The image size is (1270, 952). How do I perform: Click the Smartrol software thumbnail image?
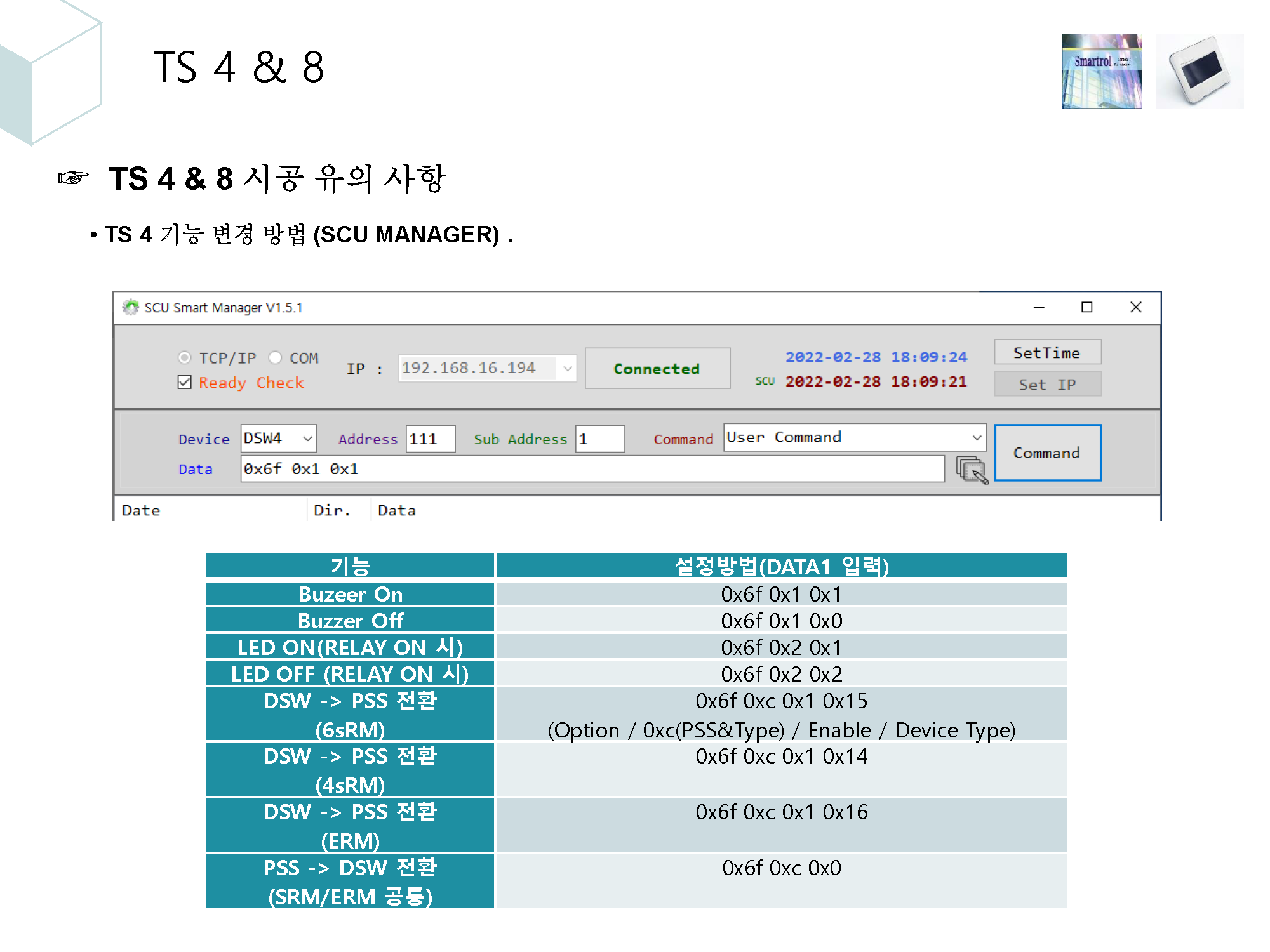pos(1102,70)
